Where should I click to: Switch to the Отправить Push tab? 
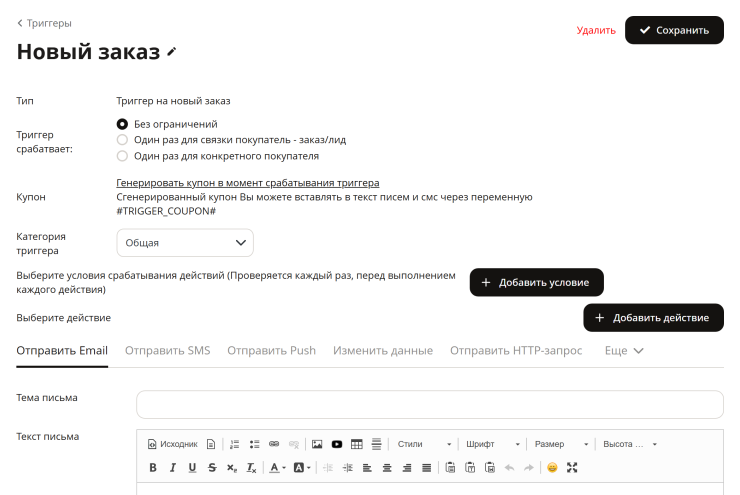pyautogui.click(x=271, y=351)
